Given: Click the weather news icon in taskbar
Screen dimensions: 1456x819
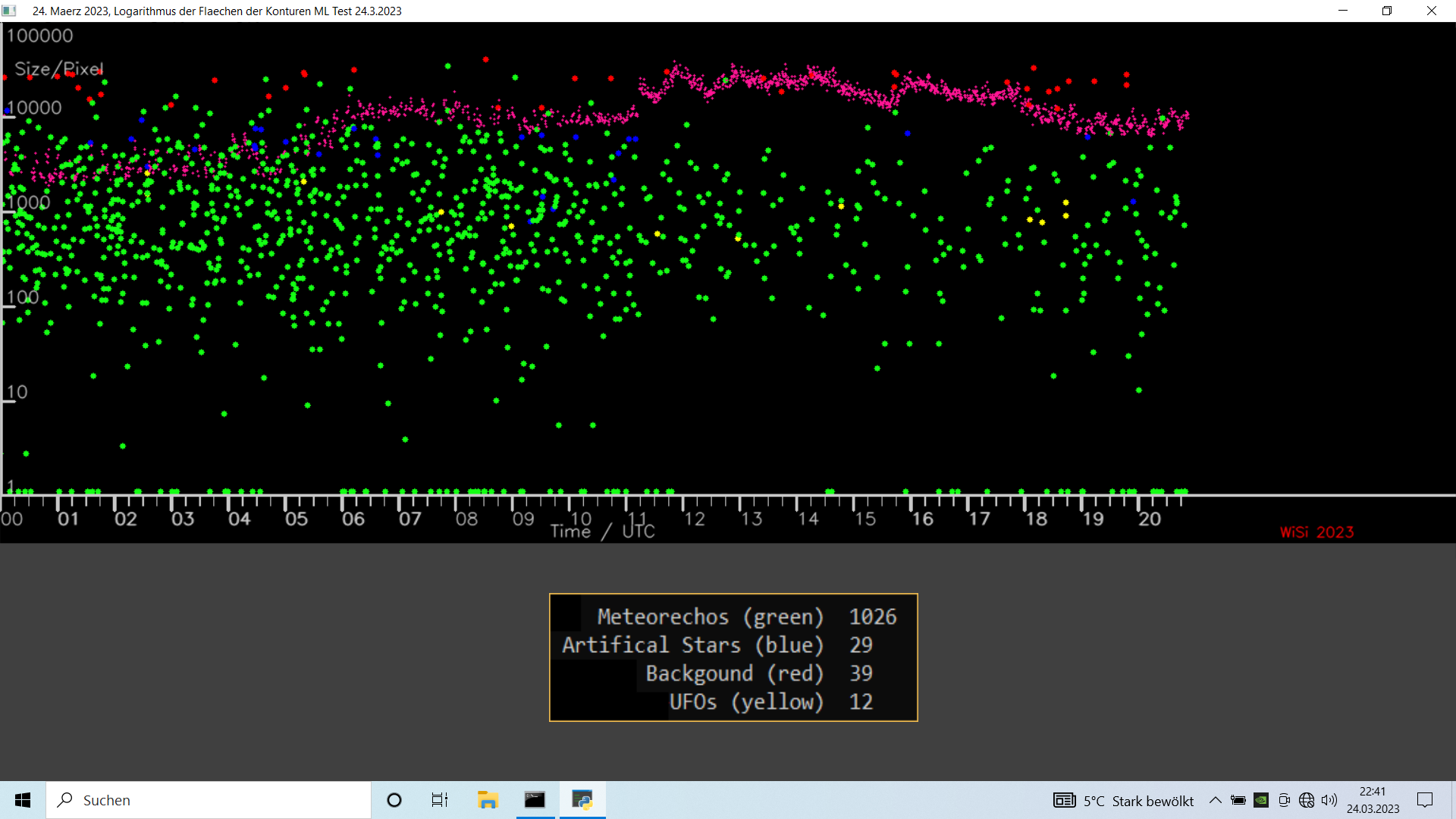Looking at the screenshot, I should coord(1065,800).
